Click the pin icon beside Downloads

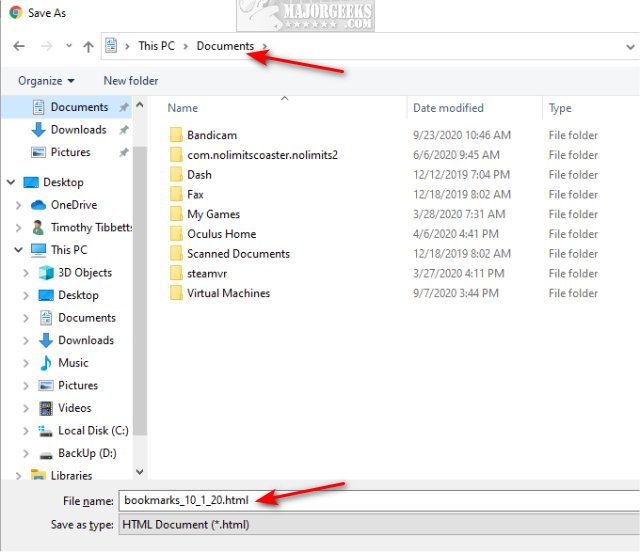click(x=124, y=130)
